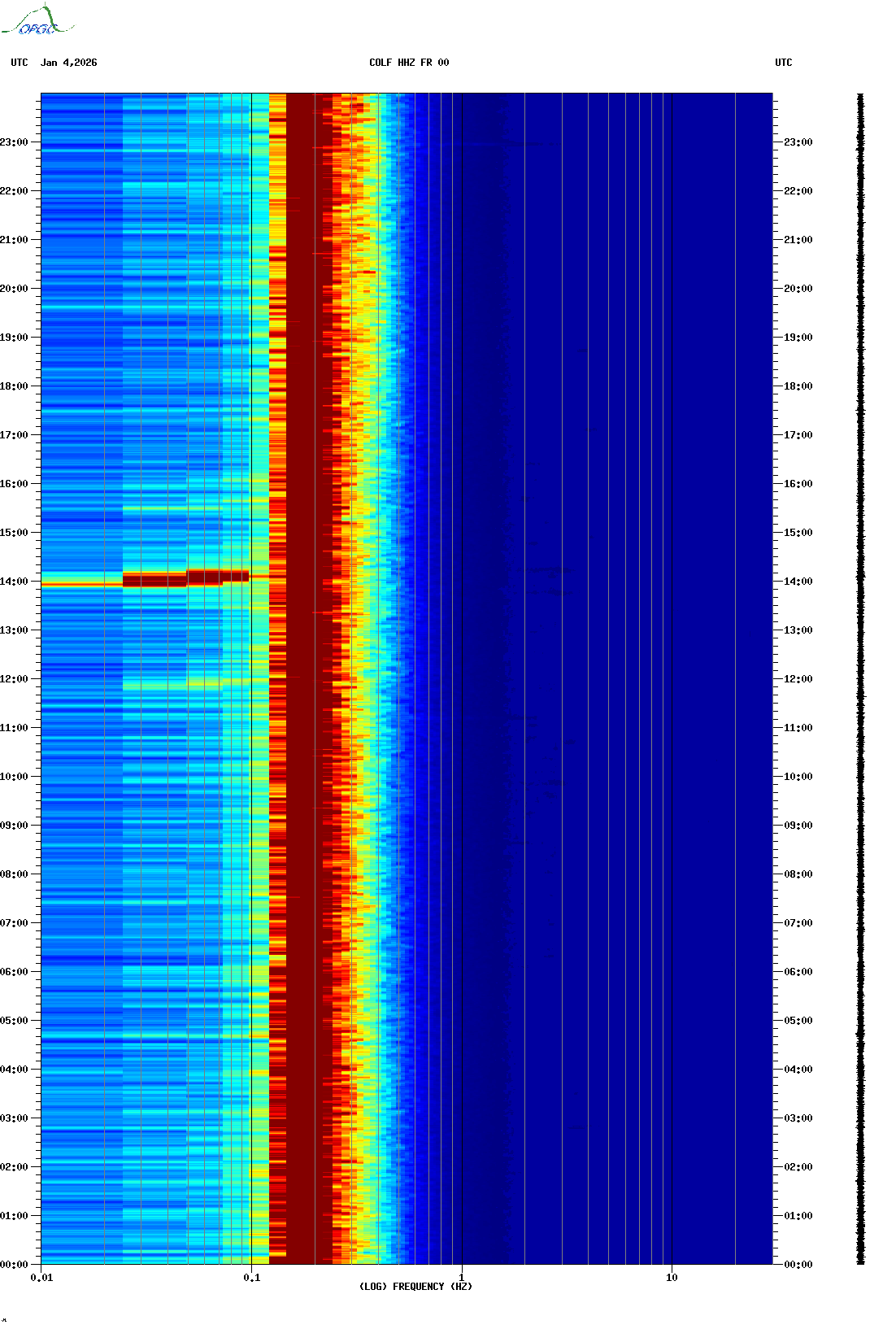Click the 0.1 frequency axis tick label

point(251,1278)
